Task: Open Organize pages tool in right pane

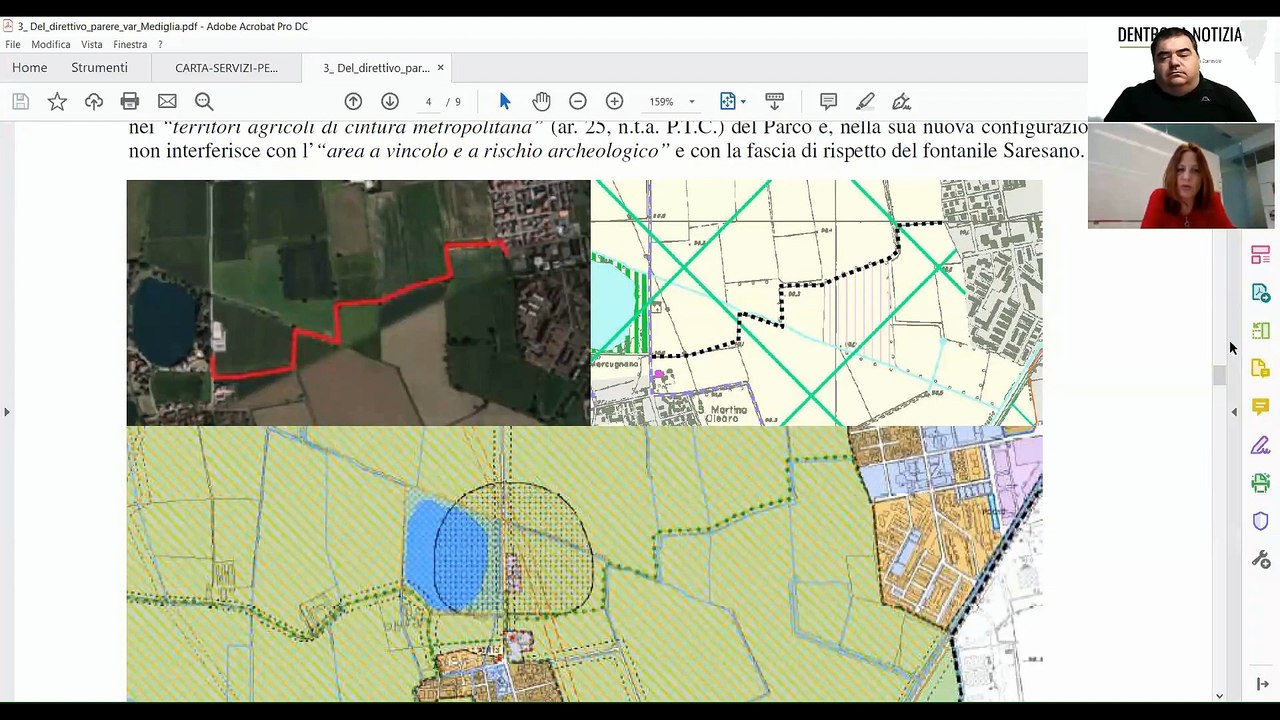Action: (x=1260, y=255)
